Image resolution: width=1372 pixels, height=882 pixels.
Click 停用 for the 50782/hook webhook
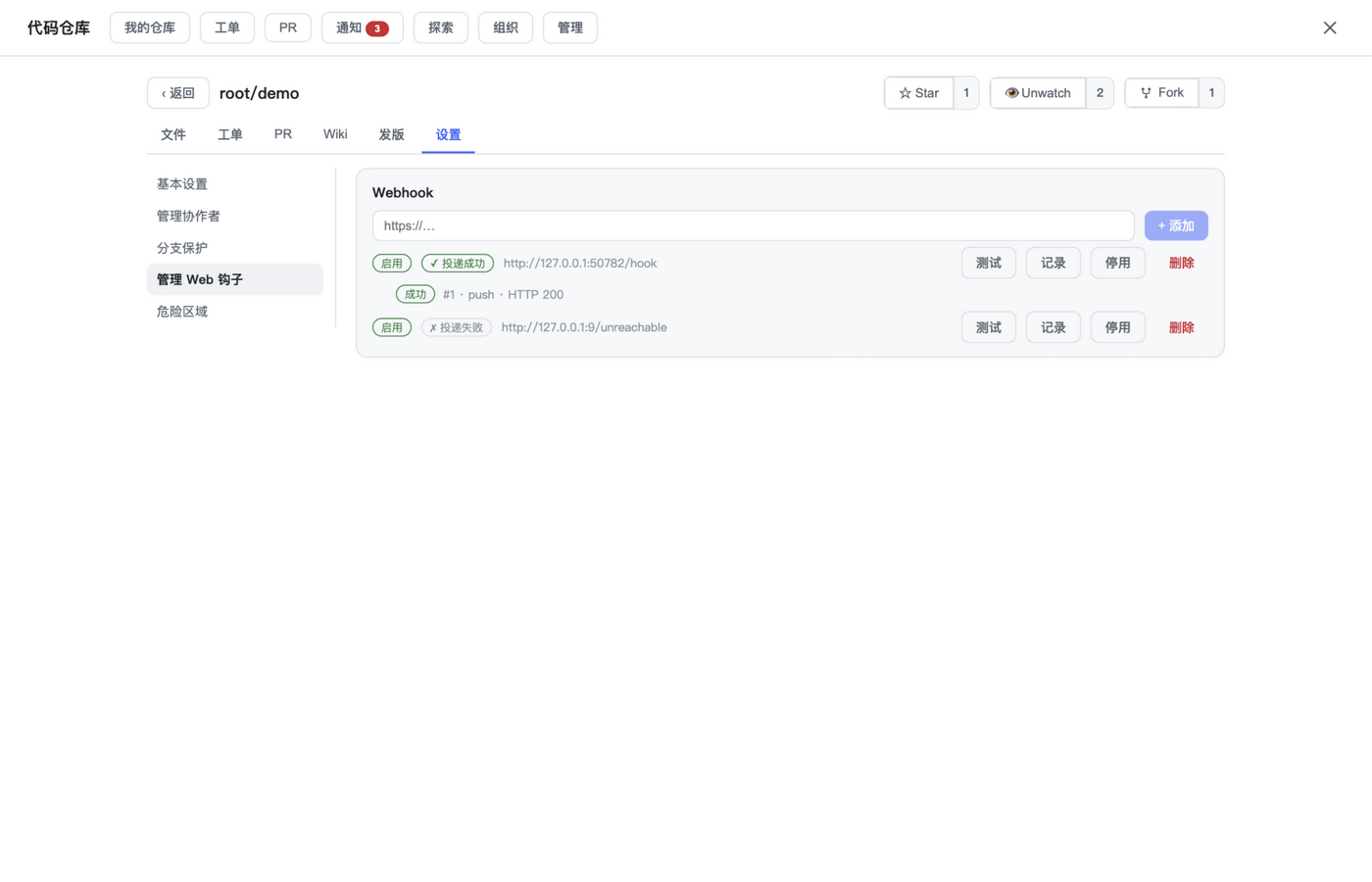tap(1118, 263)
